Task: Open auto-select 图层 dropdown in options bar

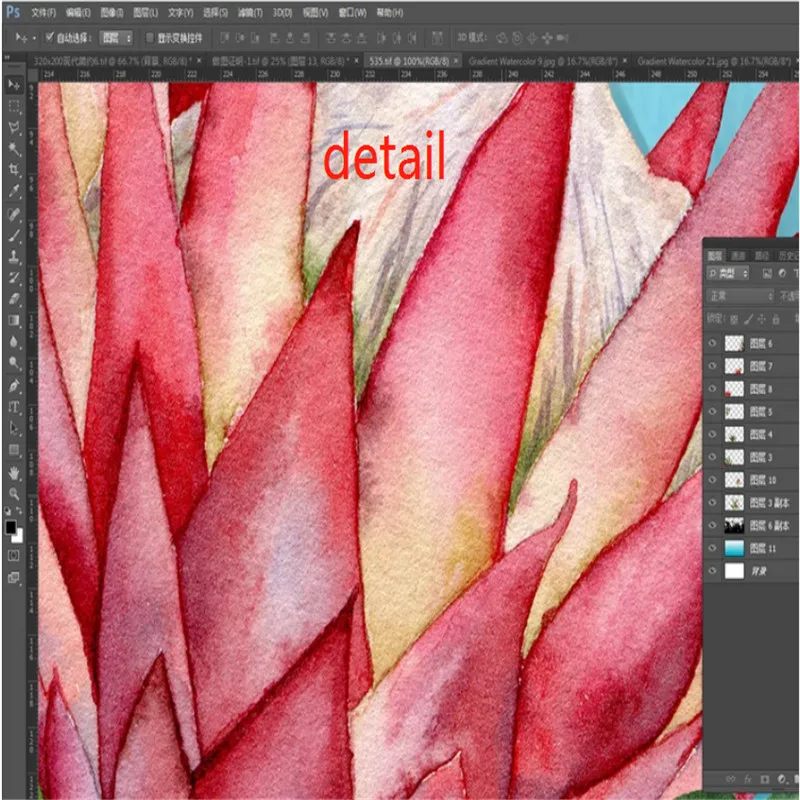Action: (116, 38)
